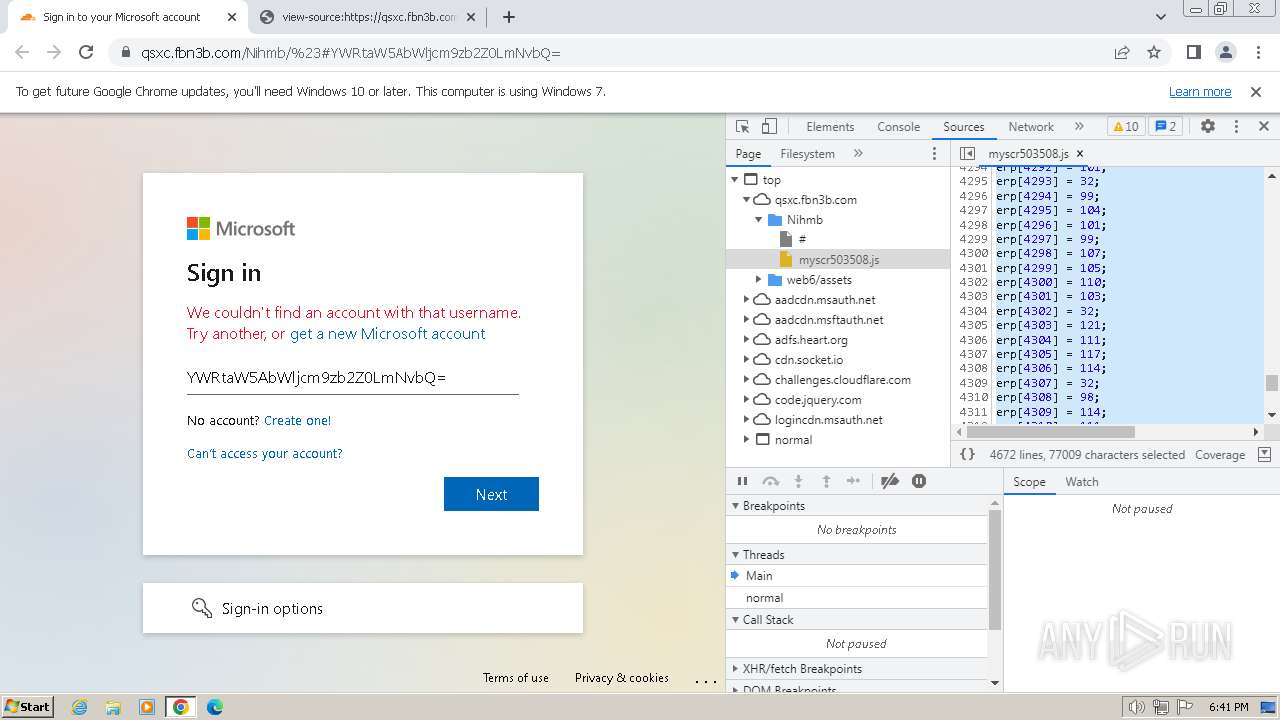
Task: Expand aadcdn.msauth.net in the tree
Action: click(746, 300)
